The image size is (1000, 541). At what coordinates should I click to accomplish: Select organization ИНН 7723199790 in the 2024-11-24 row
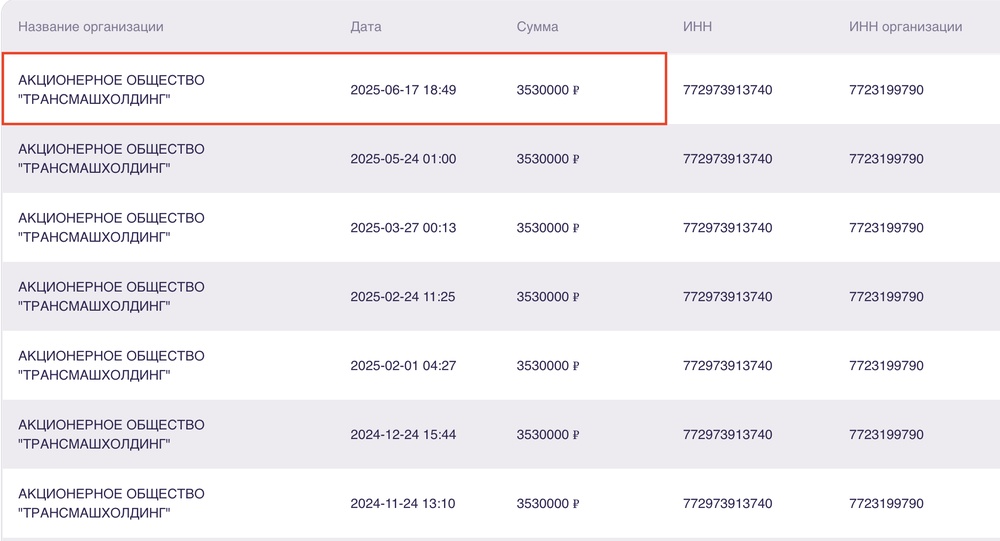click(886, 504)
